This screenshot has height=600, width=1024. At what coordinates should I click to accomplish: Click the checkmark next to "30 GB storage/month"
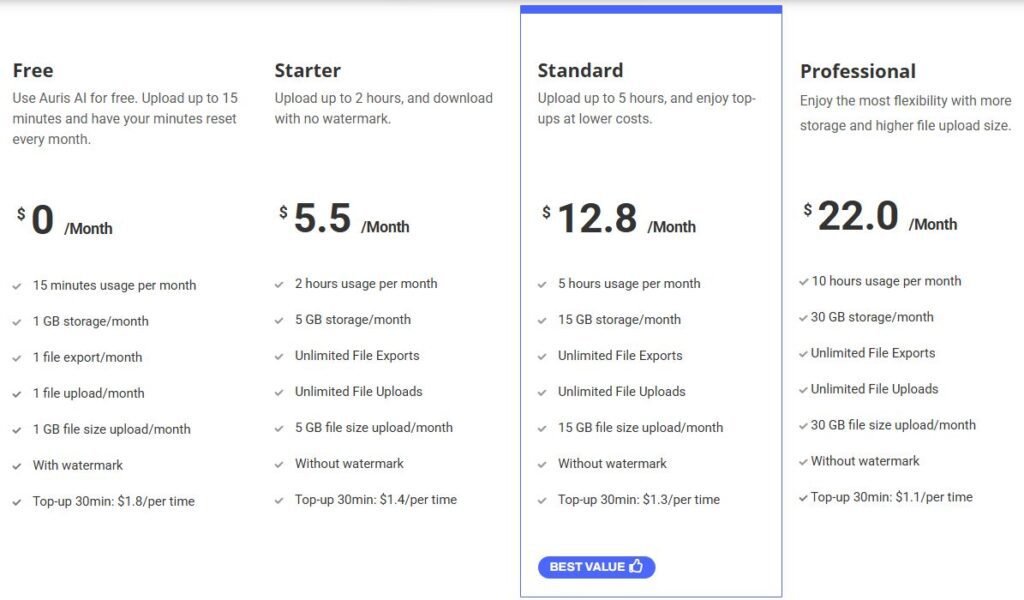coord(804,318)
